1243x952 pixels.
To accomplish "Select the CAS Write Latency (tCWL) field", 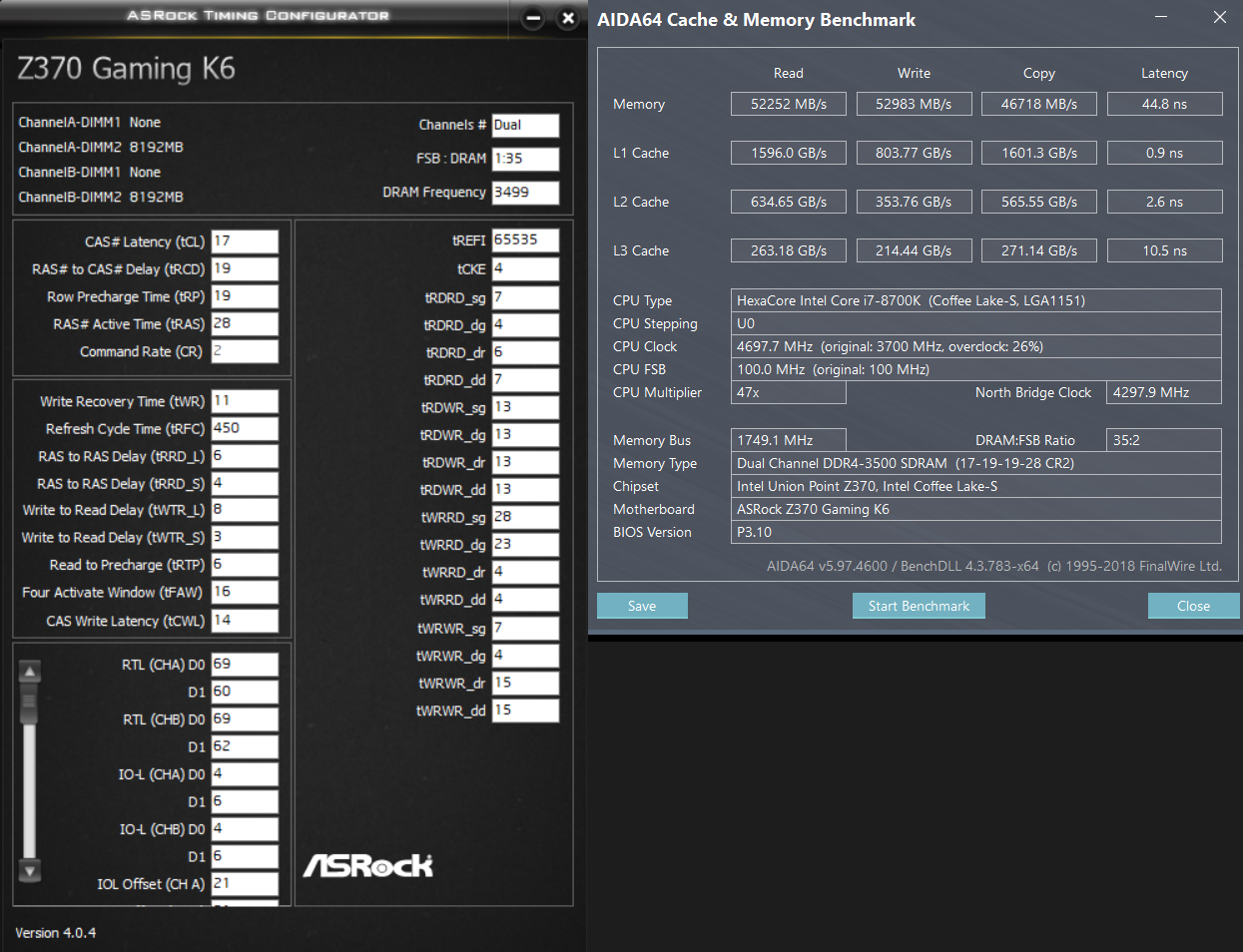I will (x=245, y=621).
